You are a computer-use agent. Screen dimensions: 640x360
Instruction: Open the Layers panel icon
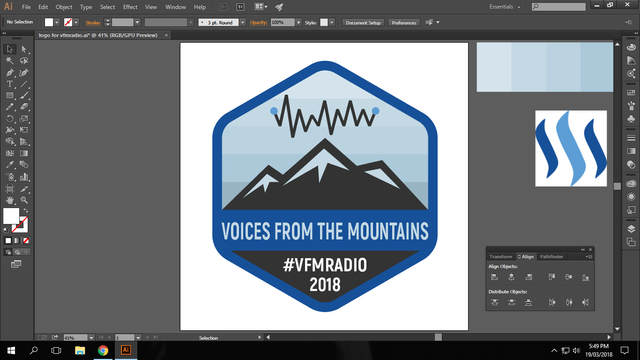point(631,229)
